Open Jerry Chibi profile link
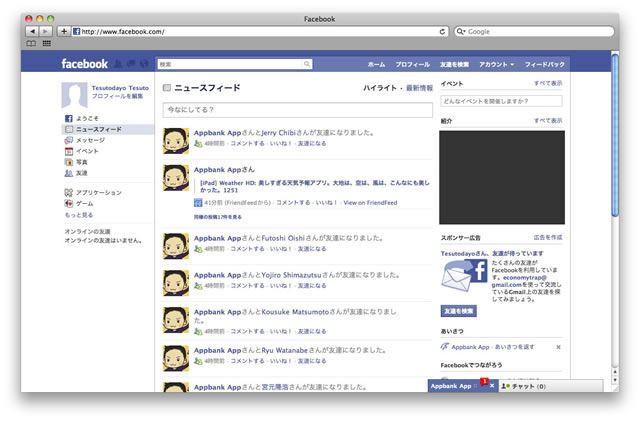 [x=278, y=133]
